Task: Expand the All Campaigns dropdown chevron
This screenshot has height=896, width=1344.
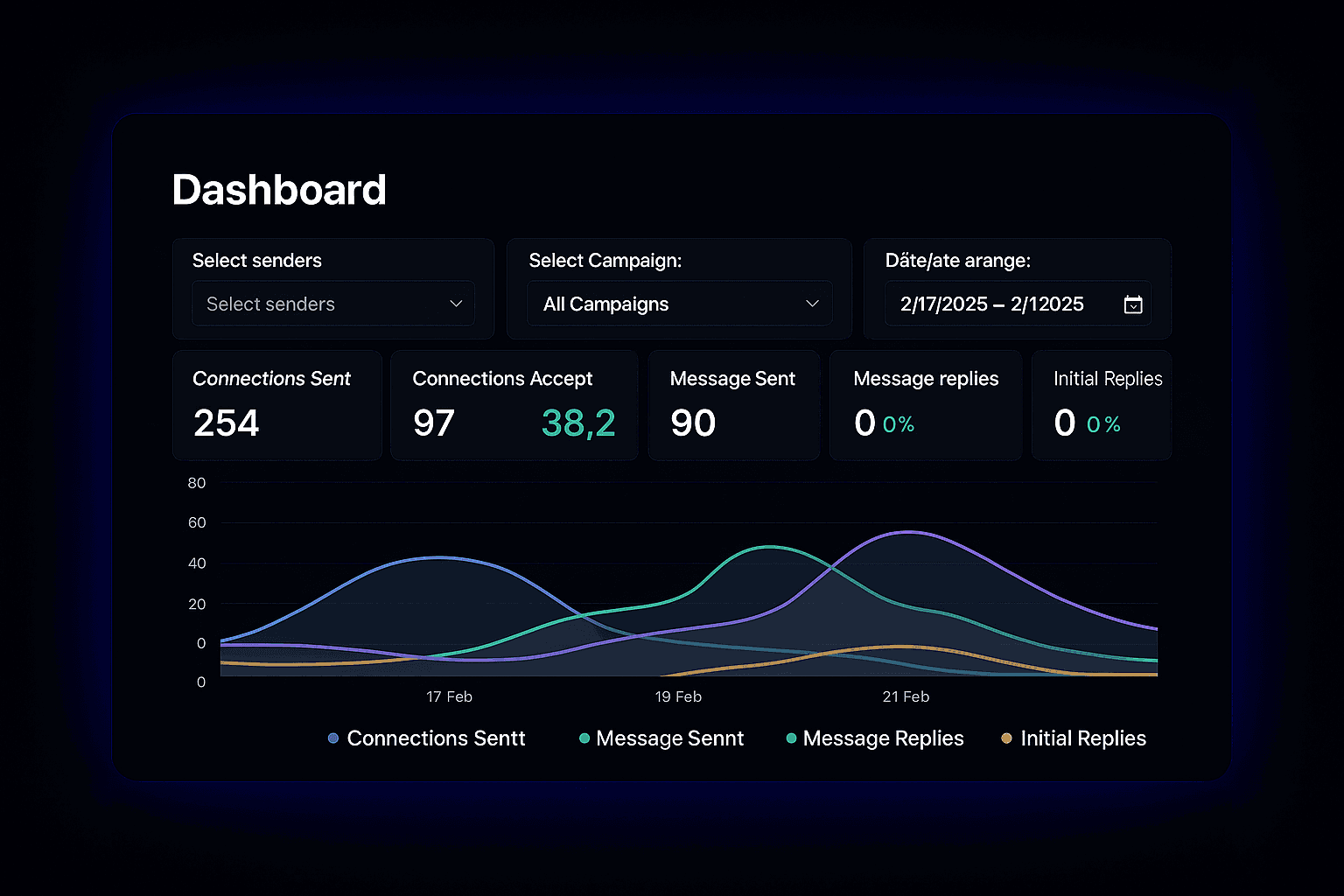Action: (812, 304)
